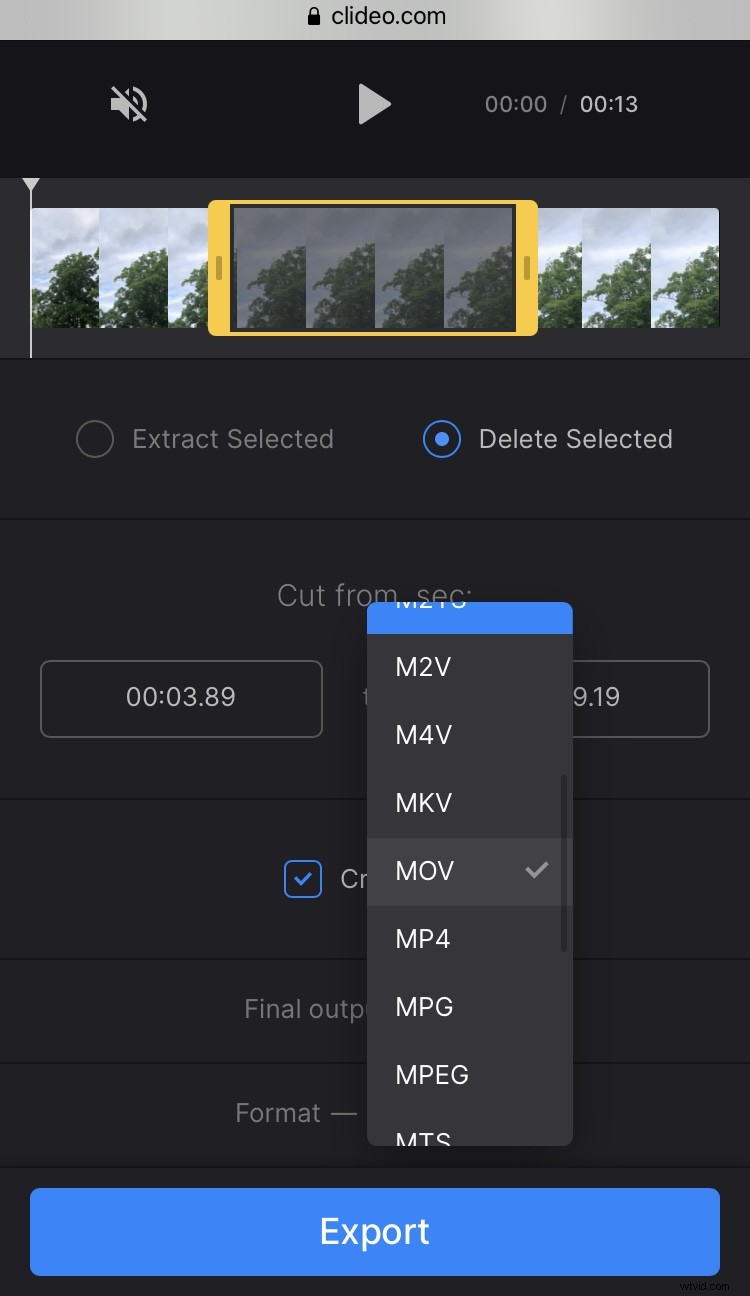Screen dimensions: 750x1296
Task: Click the right yellow trim handle
Action: 529,268
